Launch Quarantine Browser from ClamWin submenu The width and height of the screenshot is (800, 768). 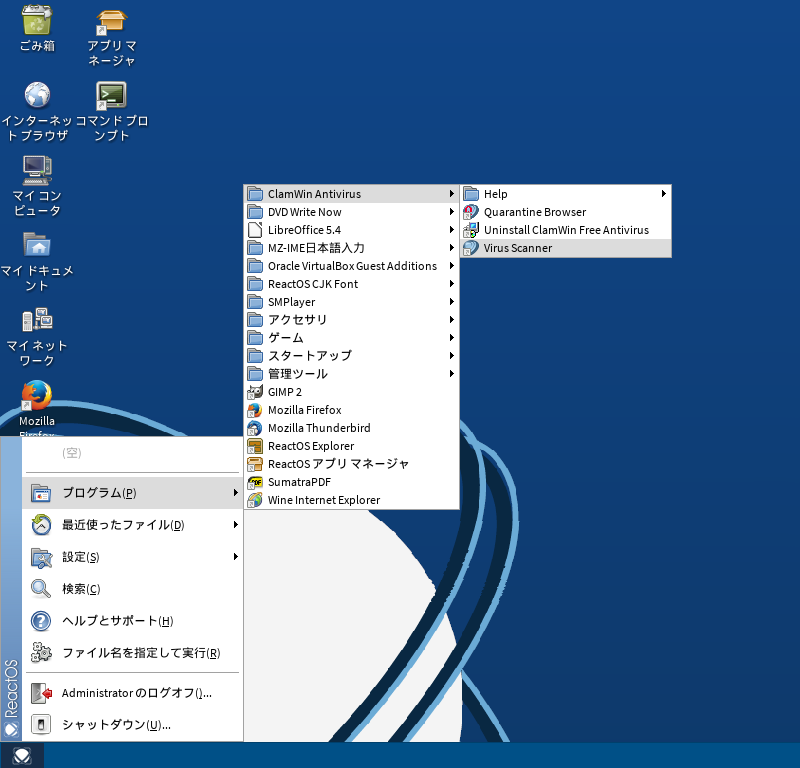coord(565,212)
